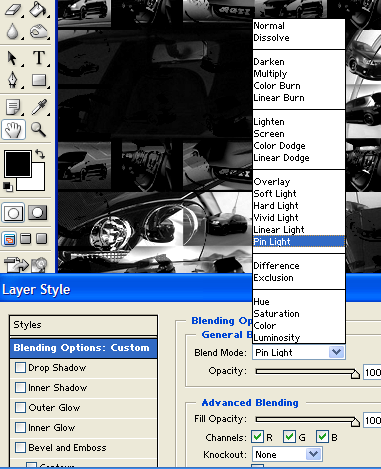Select Blending Options: Custom in list
This screenshot has width=381, height=469.
(84, 348)
